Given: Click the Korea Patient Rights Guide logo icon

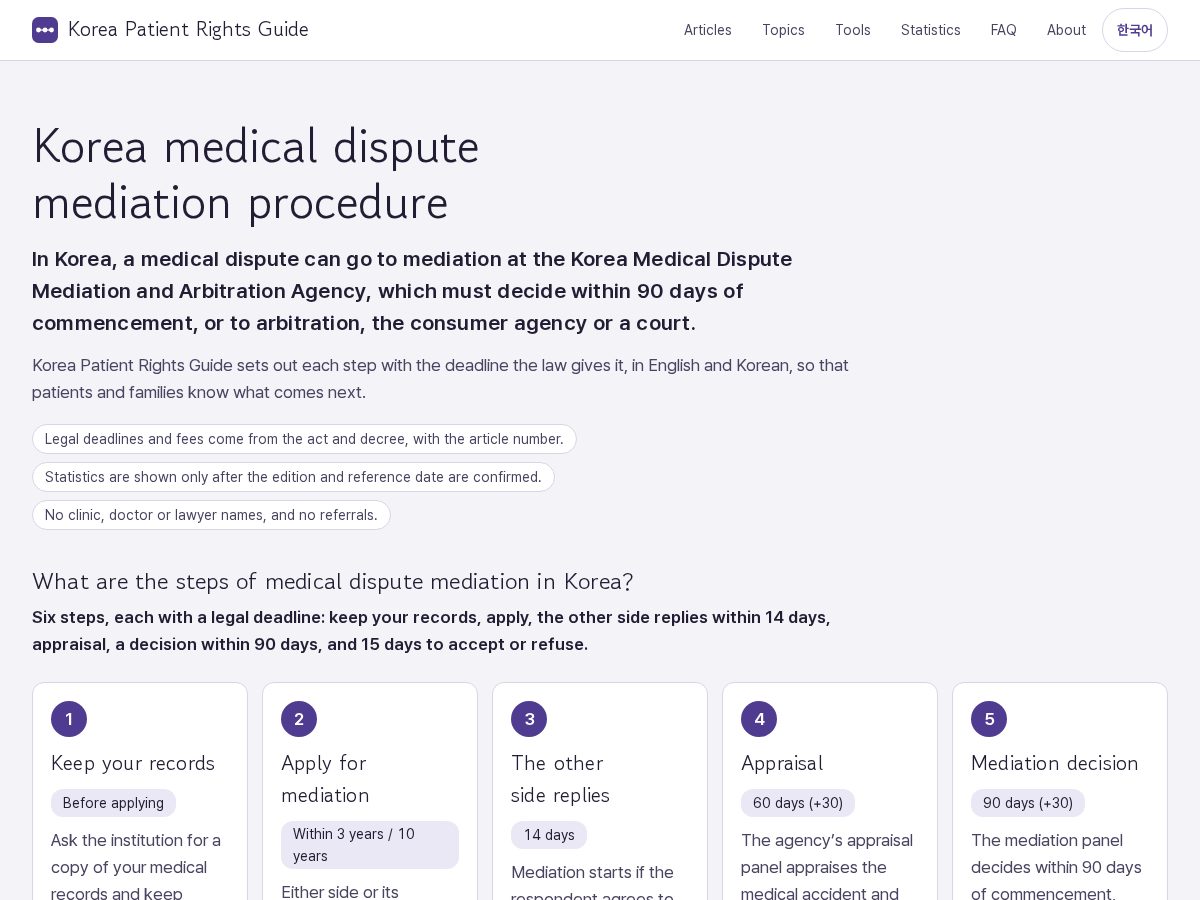Looking at the screenshot, I should click(45, 30).
